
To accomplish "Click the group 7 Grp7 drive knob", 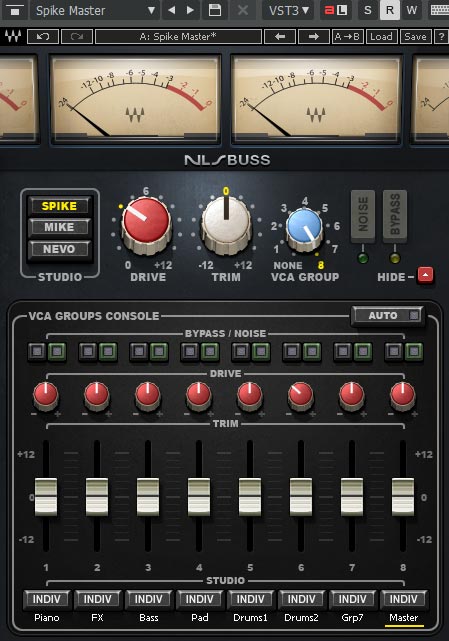I will [x=352, y=395].
